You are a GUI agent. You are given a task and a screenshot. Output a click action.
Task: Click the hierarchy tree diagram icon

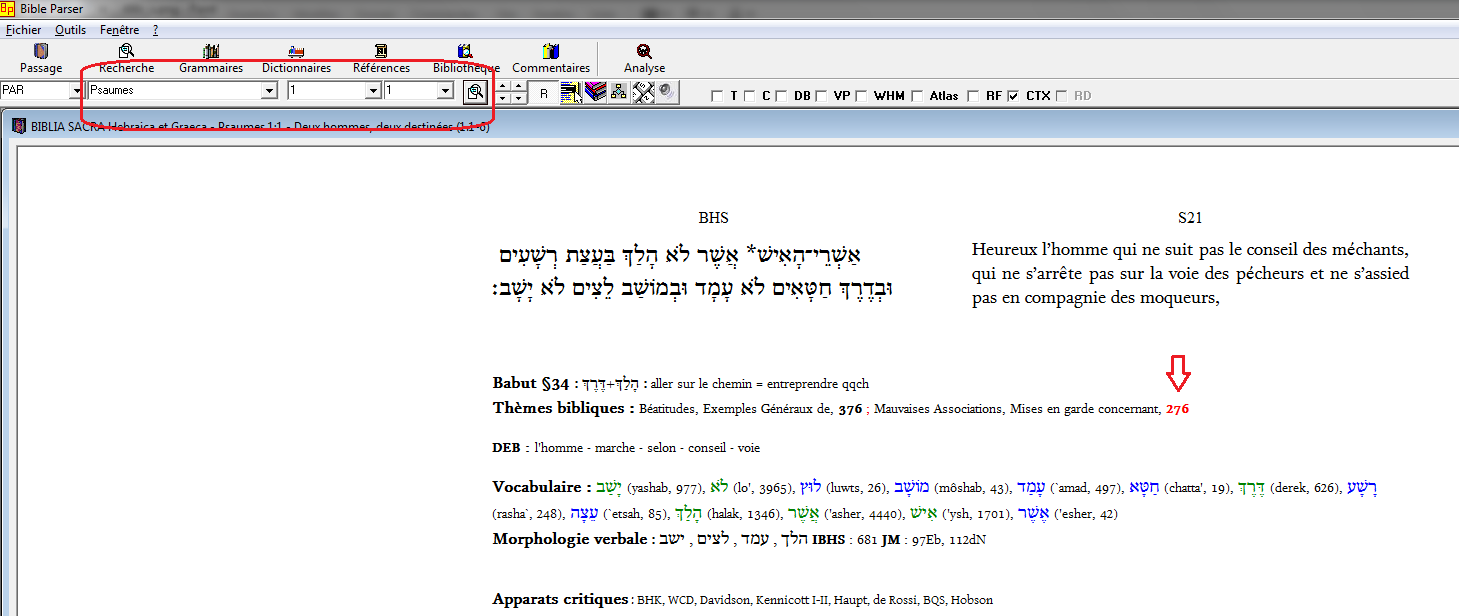[619, 92]
